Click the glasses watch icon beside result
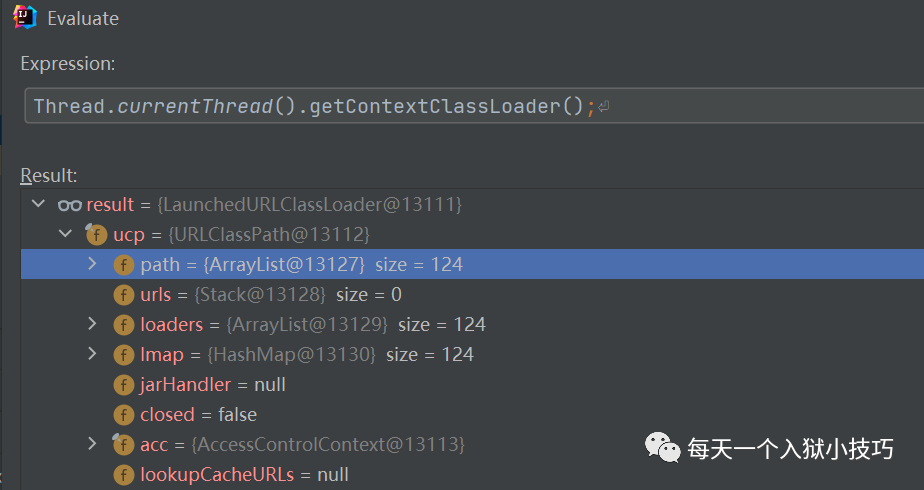Screen dimensions: 924x490 70,205
